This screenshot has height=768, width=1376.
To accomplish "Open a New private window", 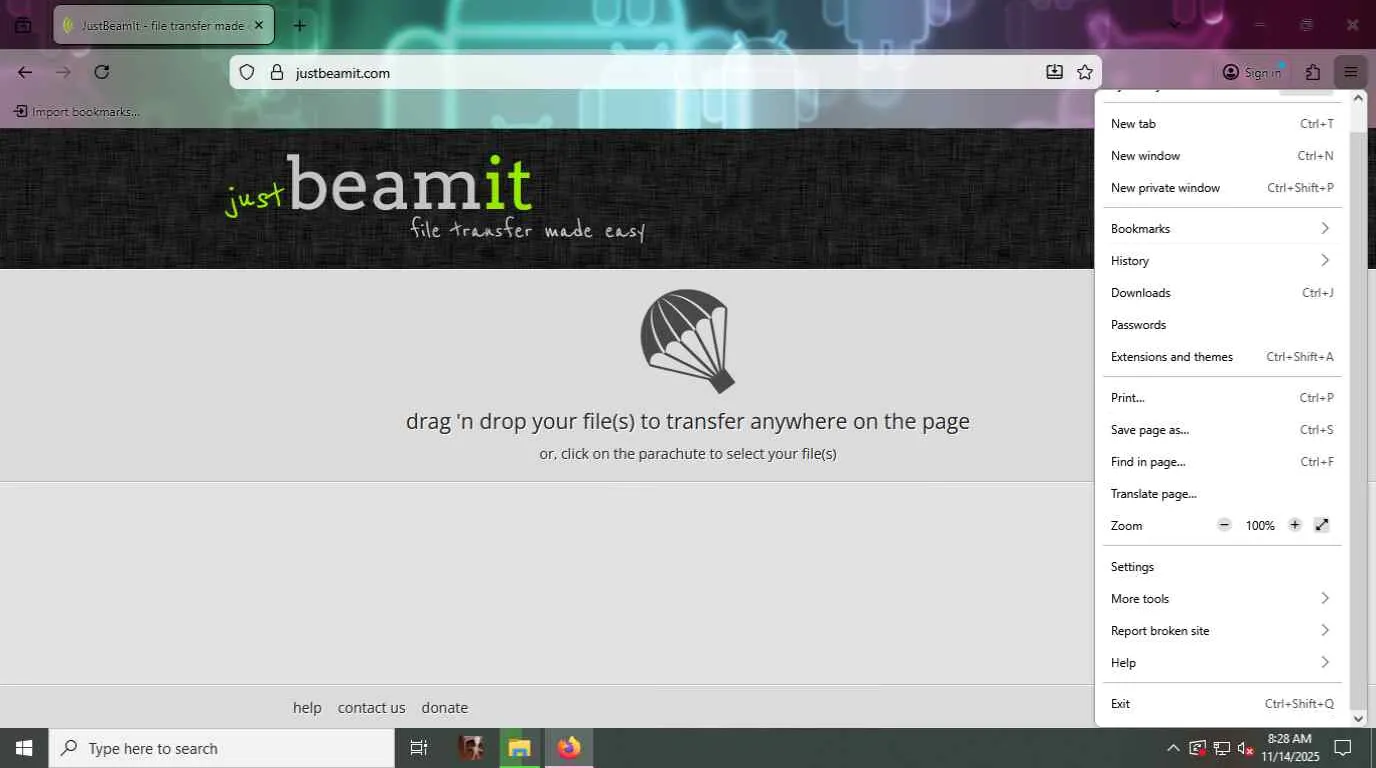I will 1222,188.
